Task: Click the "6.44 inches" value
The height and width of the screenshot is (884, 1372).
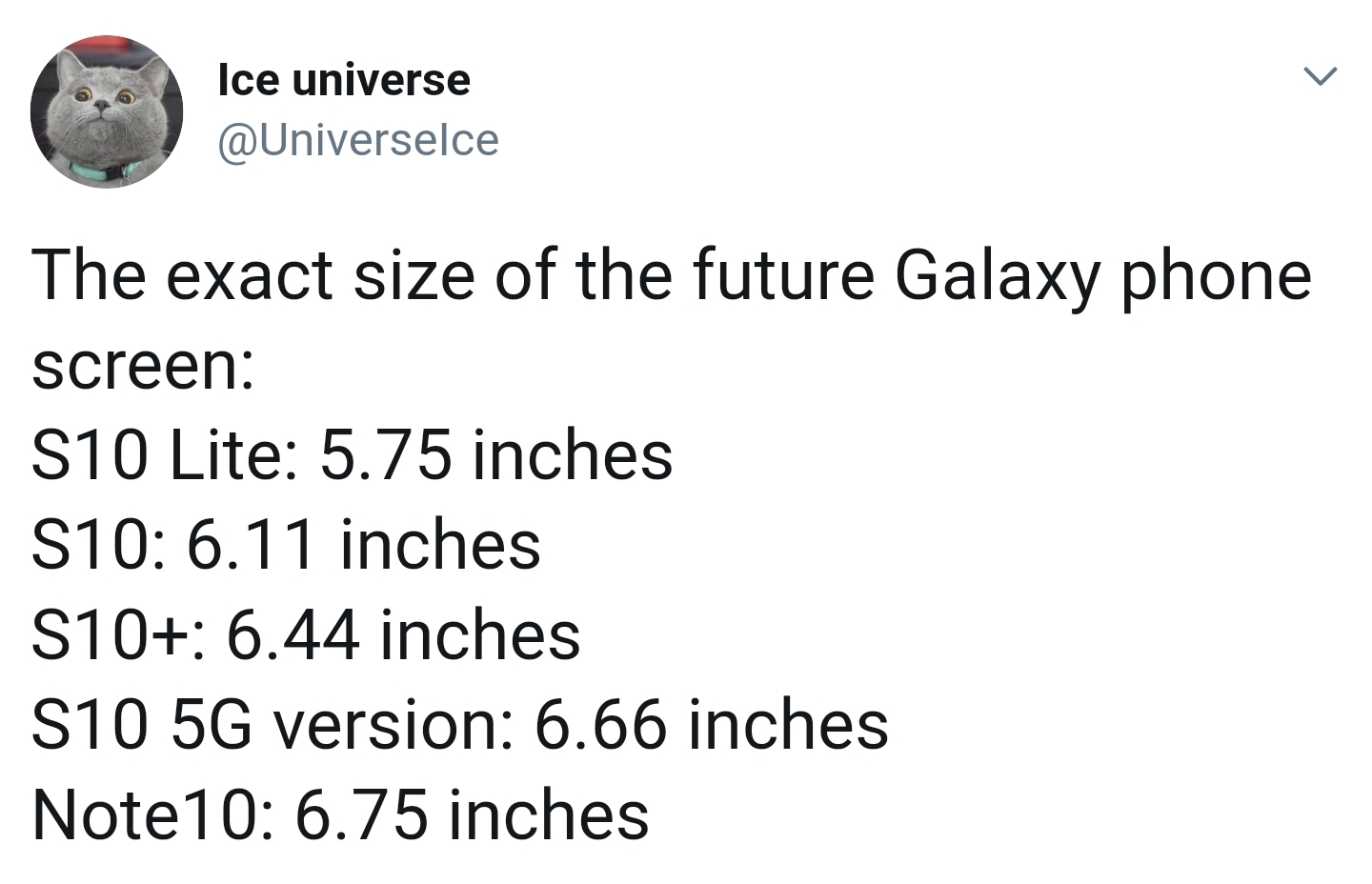Action: 403,635
